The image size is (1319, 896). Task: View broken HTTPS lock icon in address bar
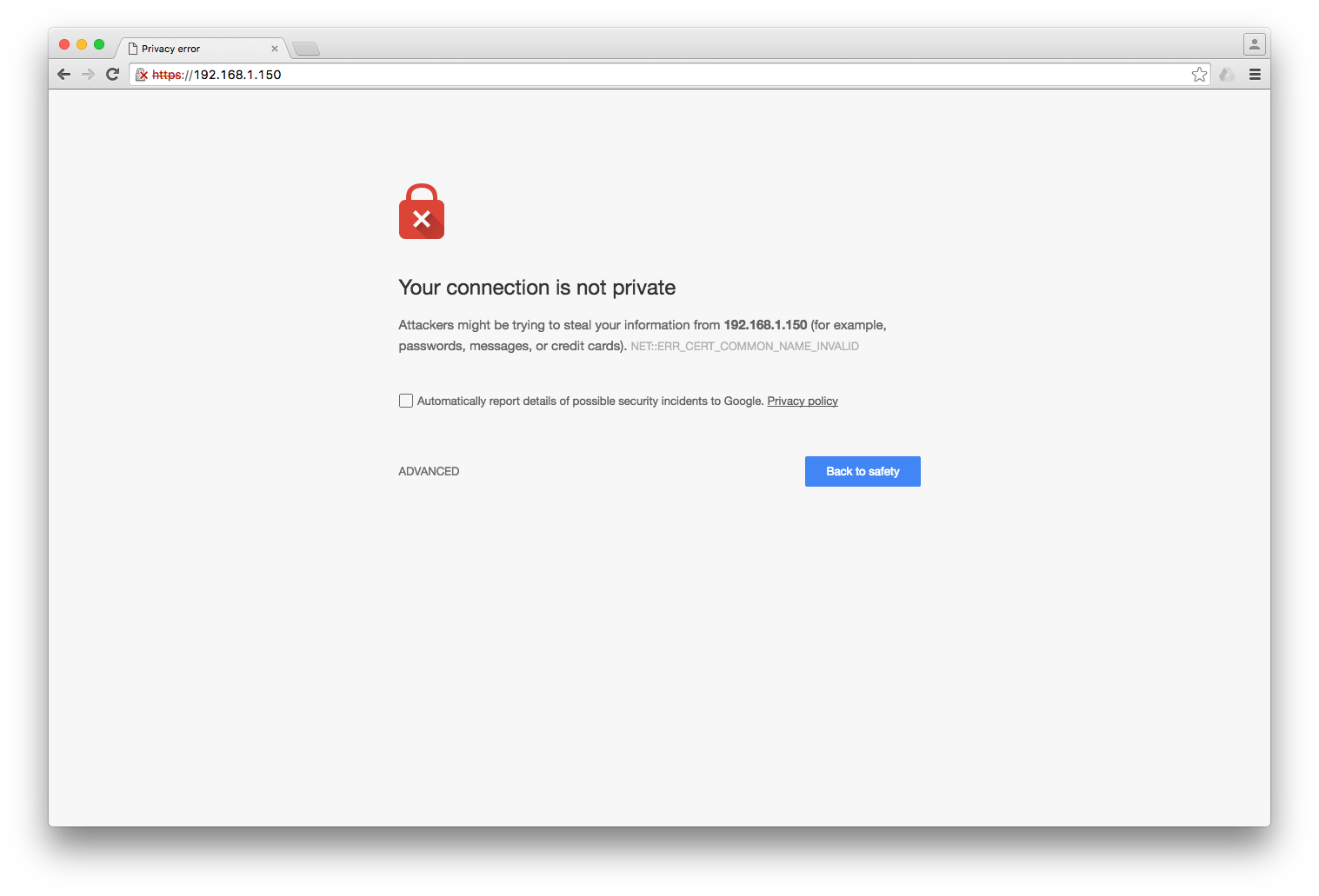tap(142, 75)
